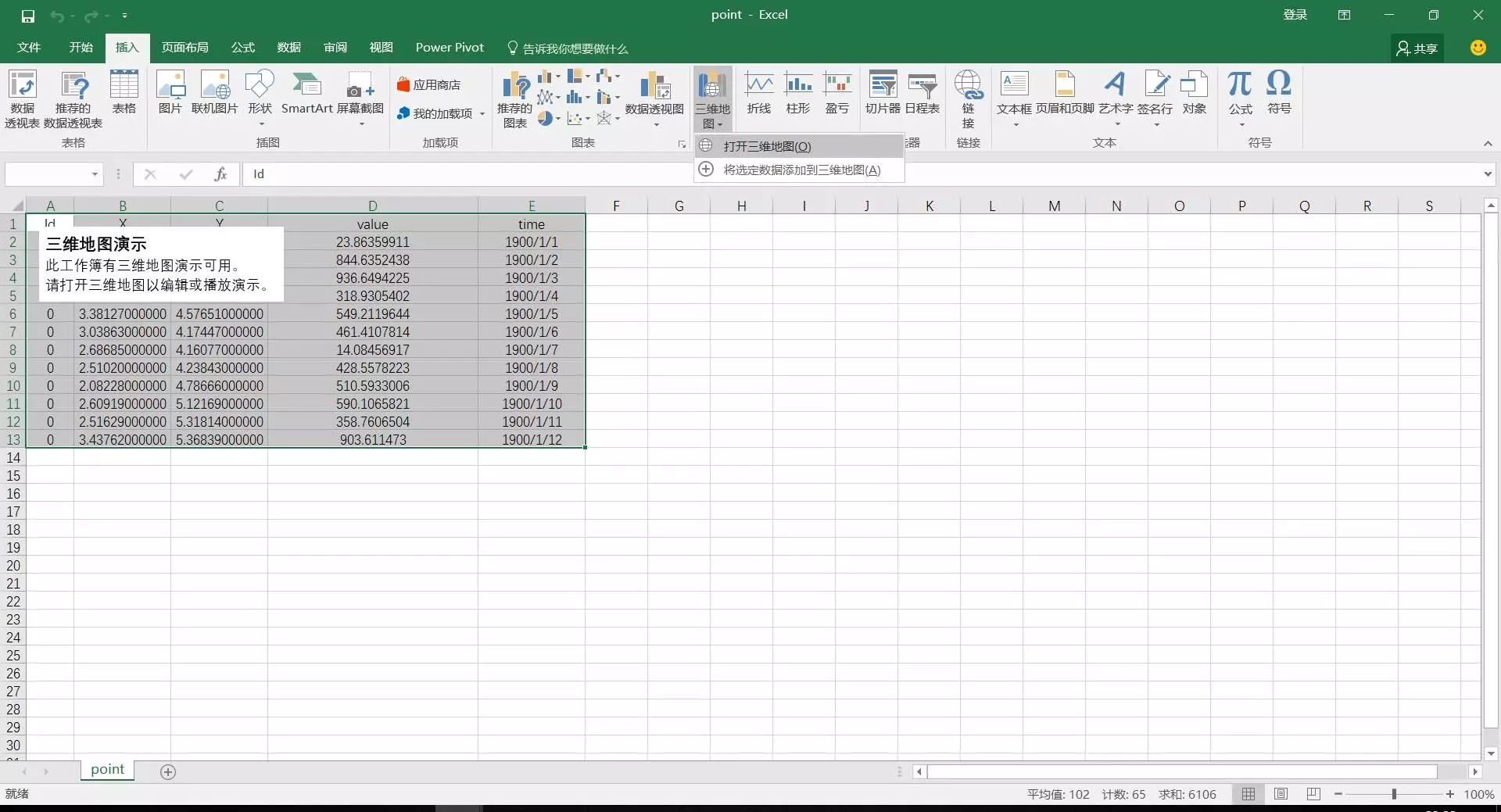Click the Share (共享) button

click(x=1417, y=48)
